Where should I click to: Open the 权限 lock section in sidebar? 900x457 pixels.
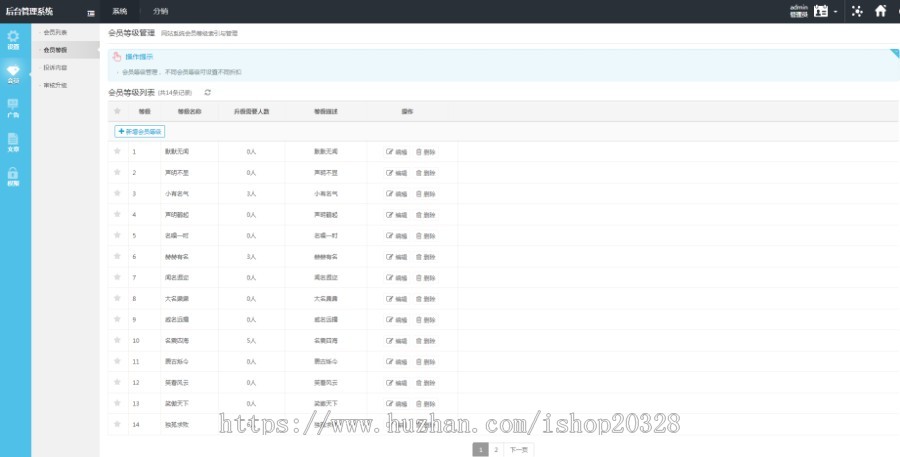13,177
